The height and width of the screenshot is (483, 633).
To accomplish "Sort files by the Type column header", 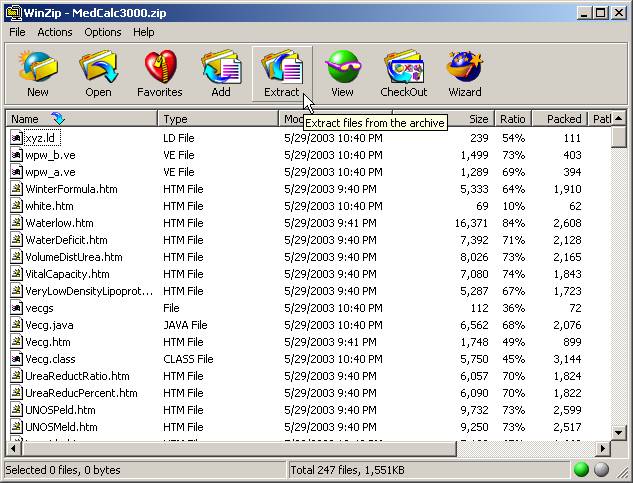I will coord(218,119).
